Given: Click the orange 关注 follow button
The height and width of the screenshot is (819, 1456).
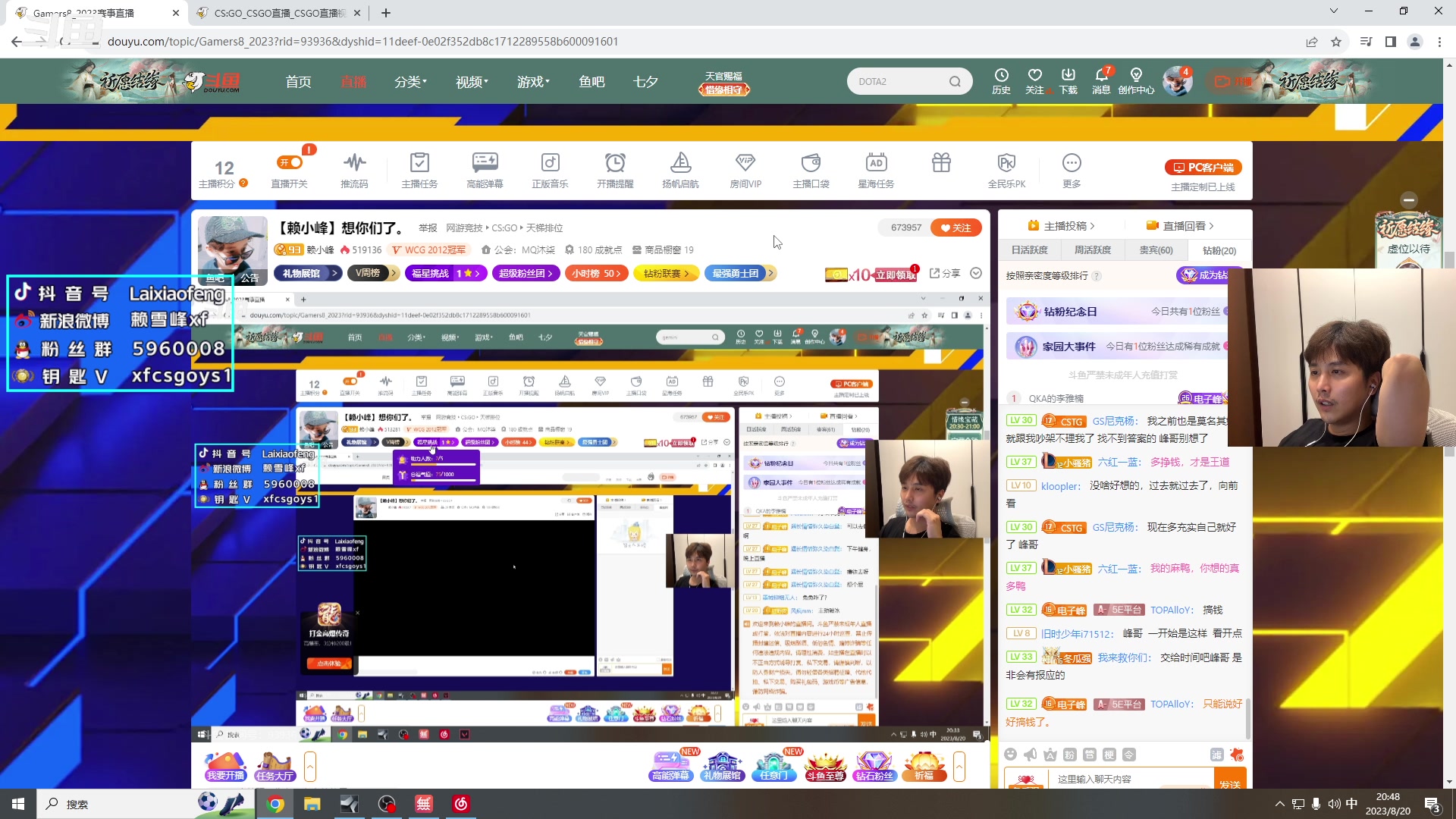Looking at the screenshot, I should [956, 227].
